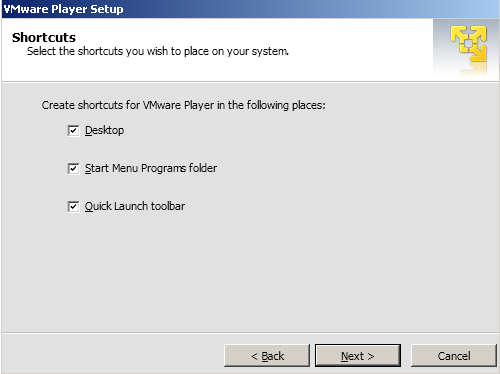
Task: Disable the Quick Launch toolbar checkbox
Action: [x=73, y=207]
